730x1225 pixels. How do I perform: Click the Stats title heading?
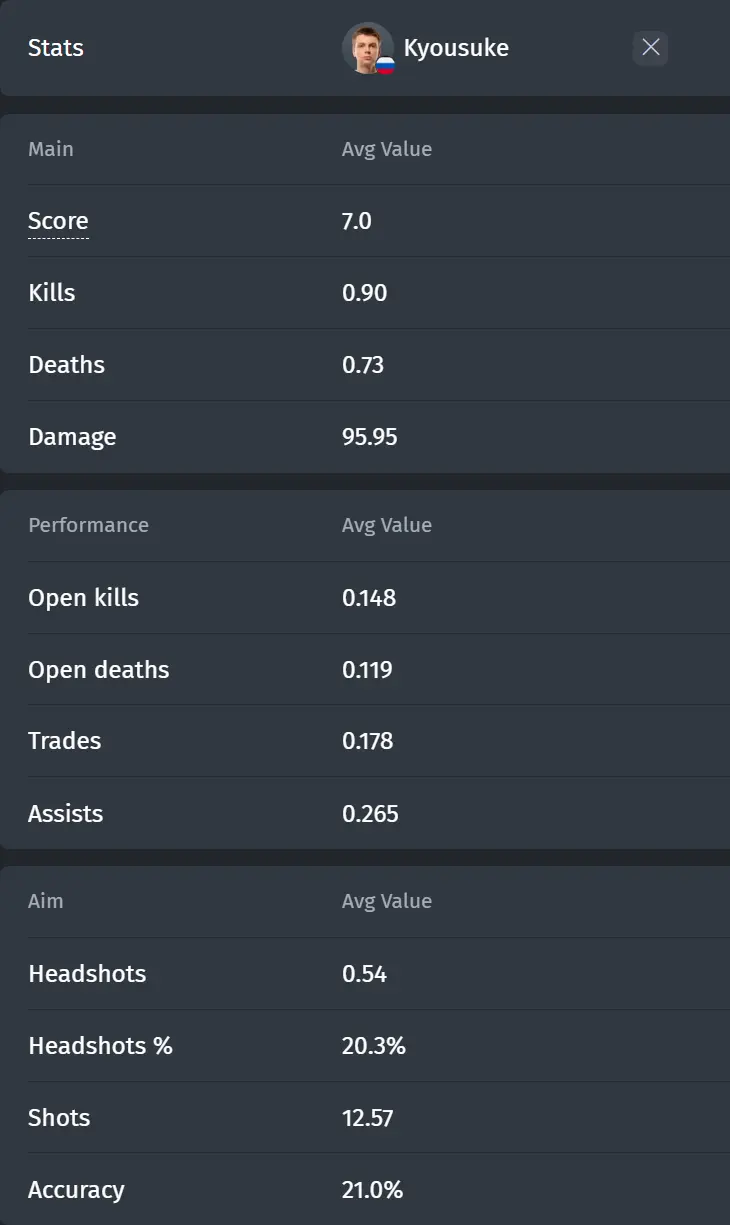[56, 48]
